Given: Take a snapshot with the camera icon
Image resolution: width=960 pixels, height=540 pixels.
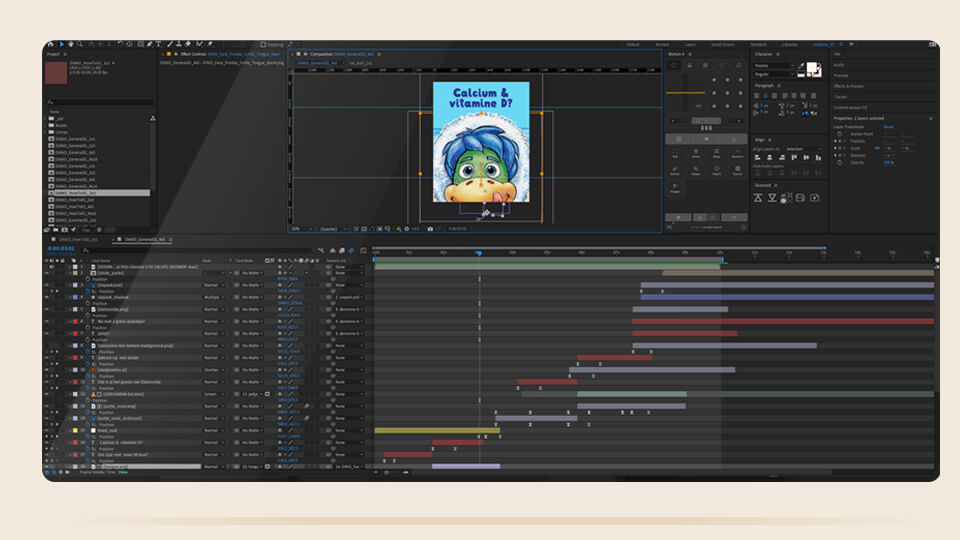Looking at the screenshot, I should pos(430,229).
